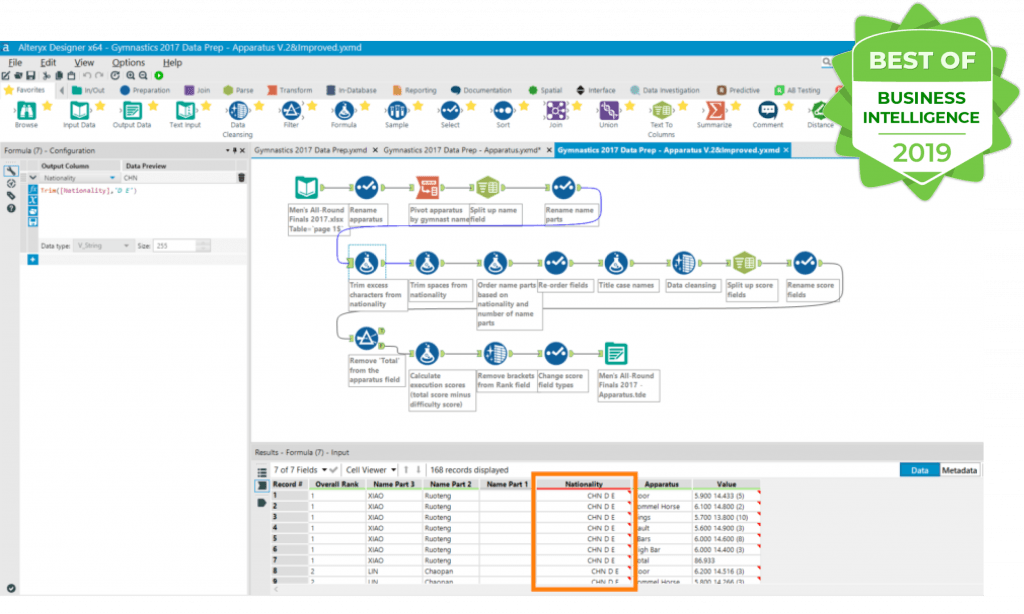Open the Spatial tool category tab

coord(545,90)
